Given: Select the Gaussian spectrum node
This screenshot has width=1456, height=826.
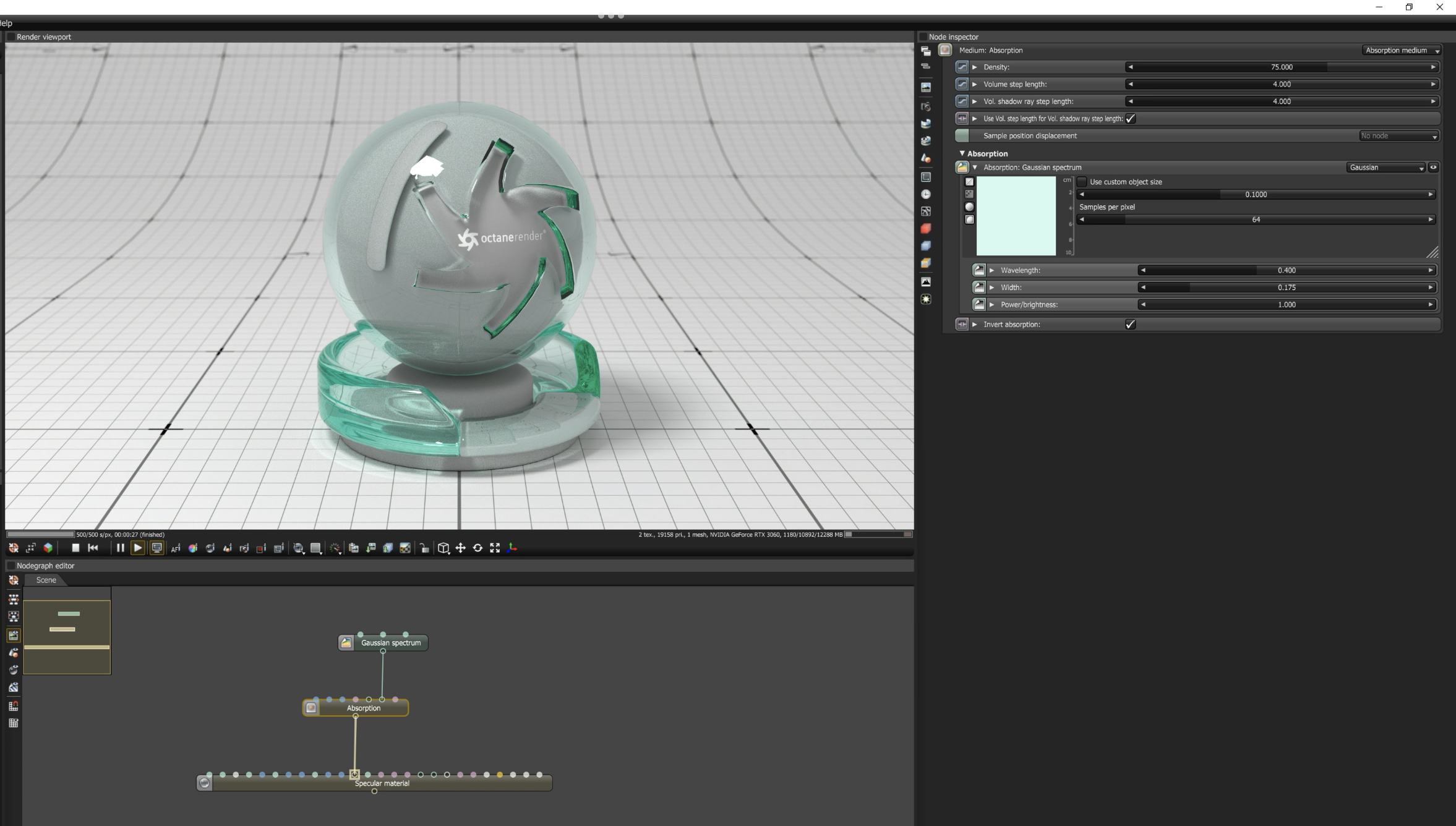Looking at the screenshot, I should pyautogui.click(x=390, y=643).
